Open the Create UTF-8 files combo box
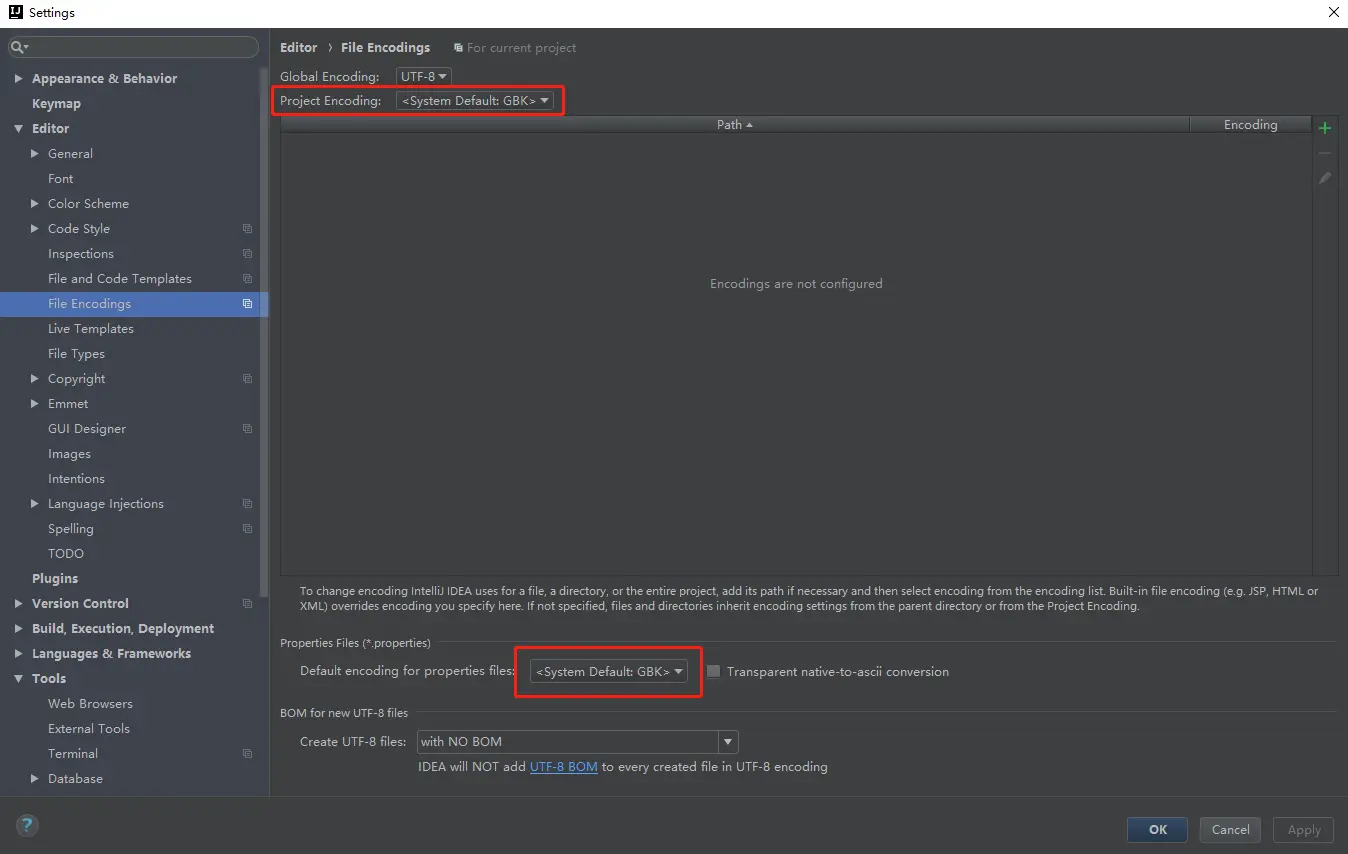The image size is (1348, 854). 578,742
